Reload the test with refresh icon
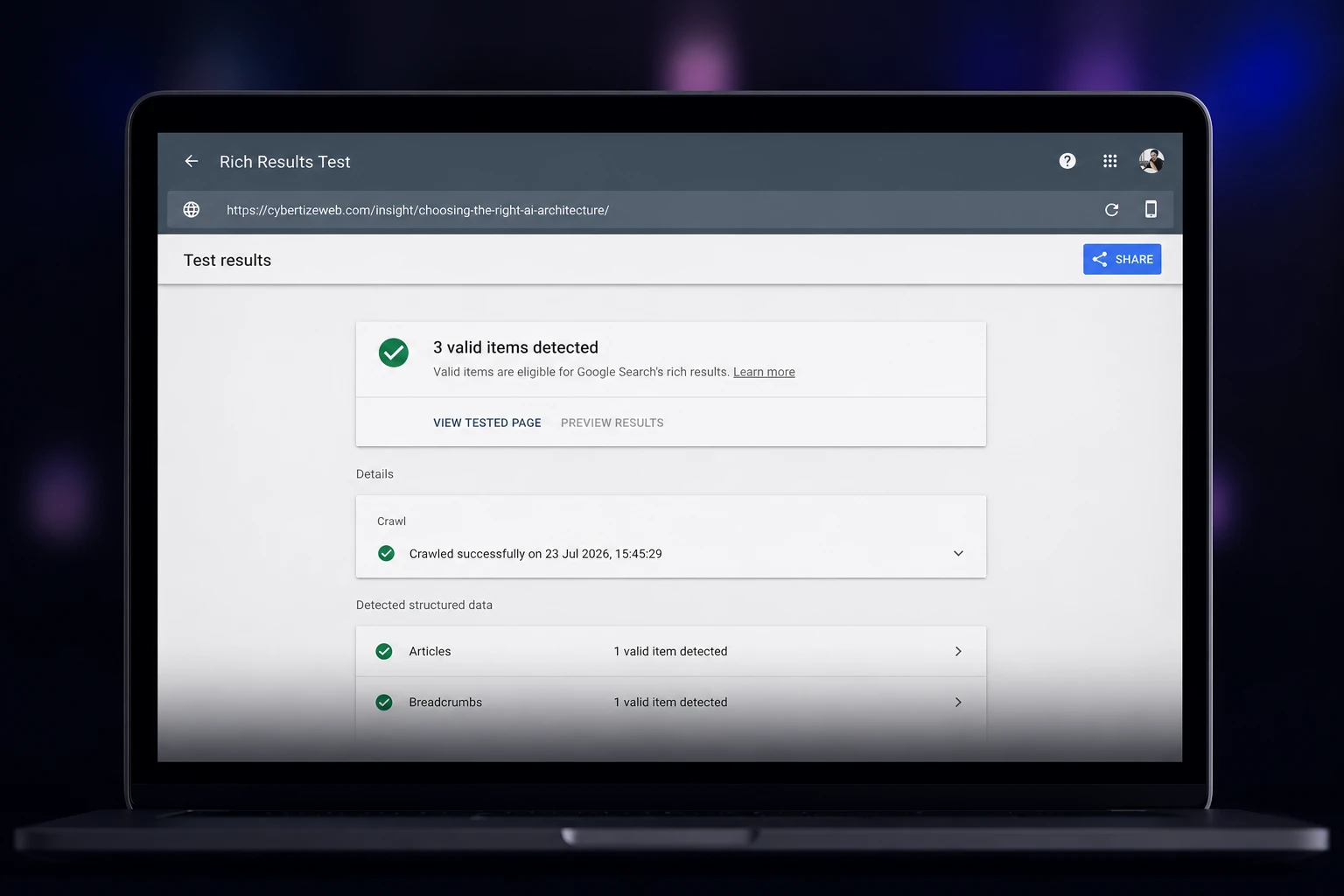Image resolution: width=1344 pixels, height=896 pixels. click(1111, 210)
